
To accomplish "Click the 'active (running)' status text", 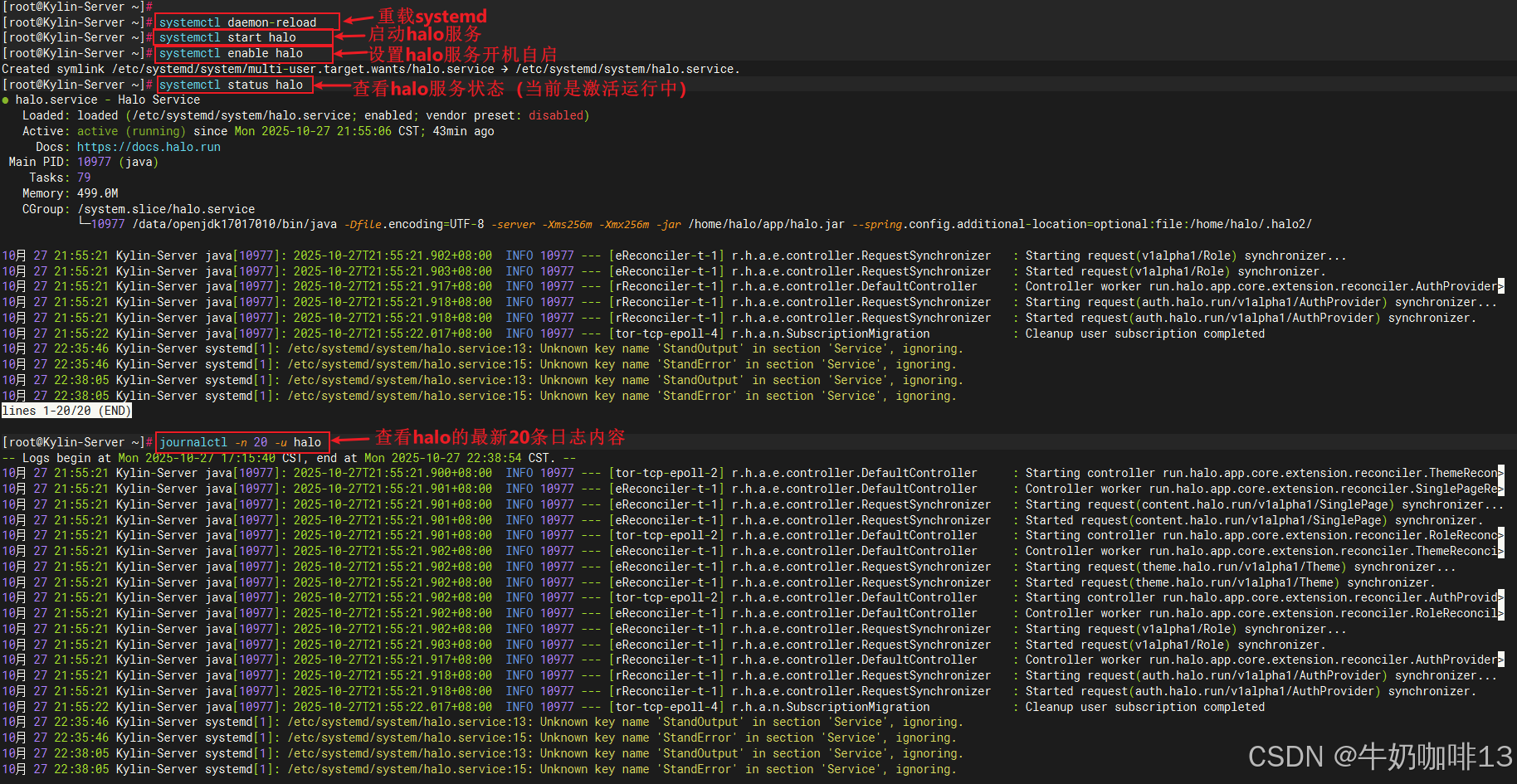I will 132,131.
